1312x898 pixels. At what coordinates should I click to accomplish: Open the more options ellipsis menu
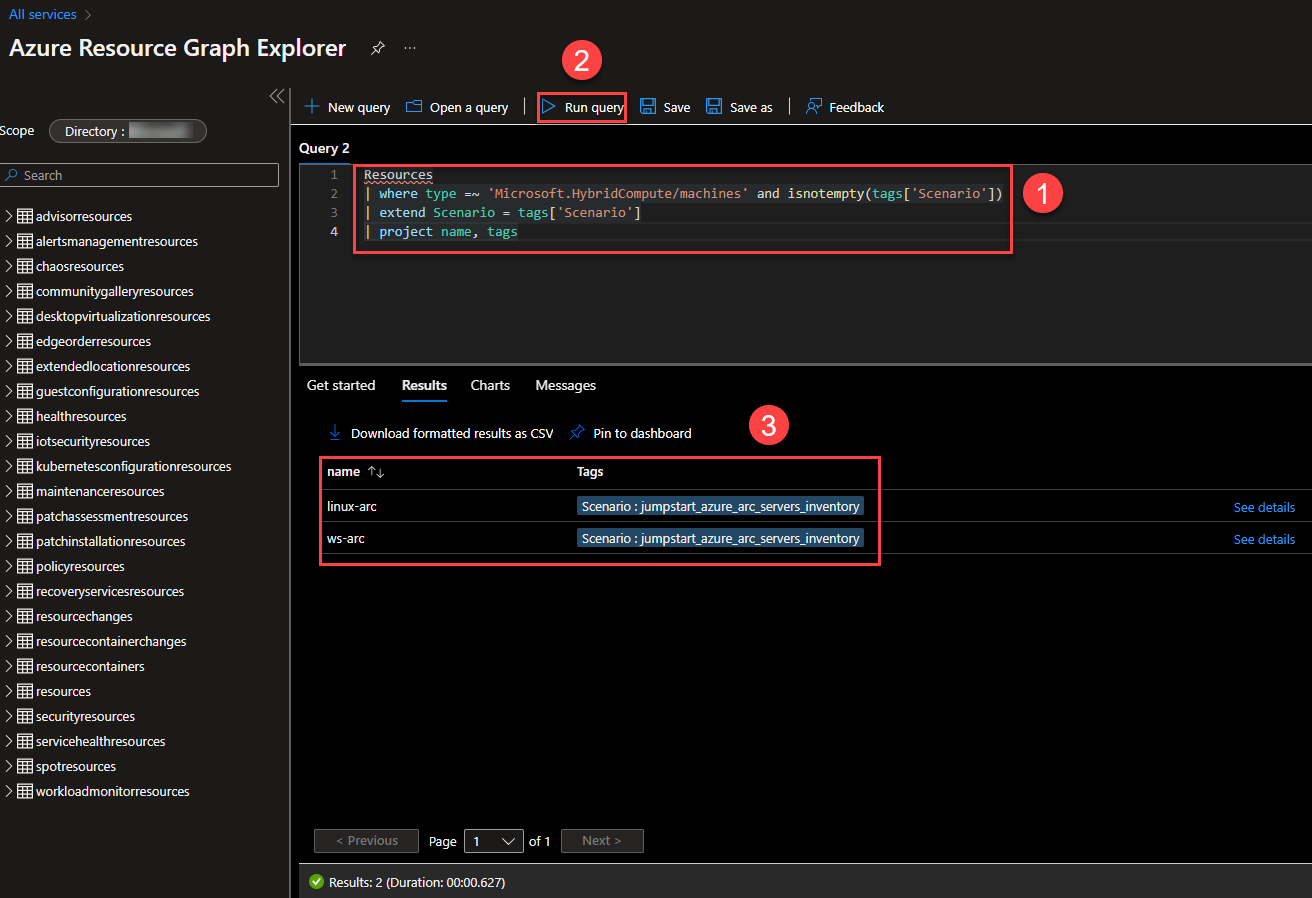(x=410, y=48)
